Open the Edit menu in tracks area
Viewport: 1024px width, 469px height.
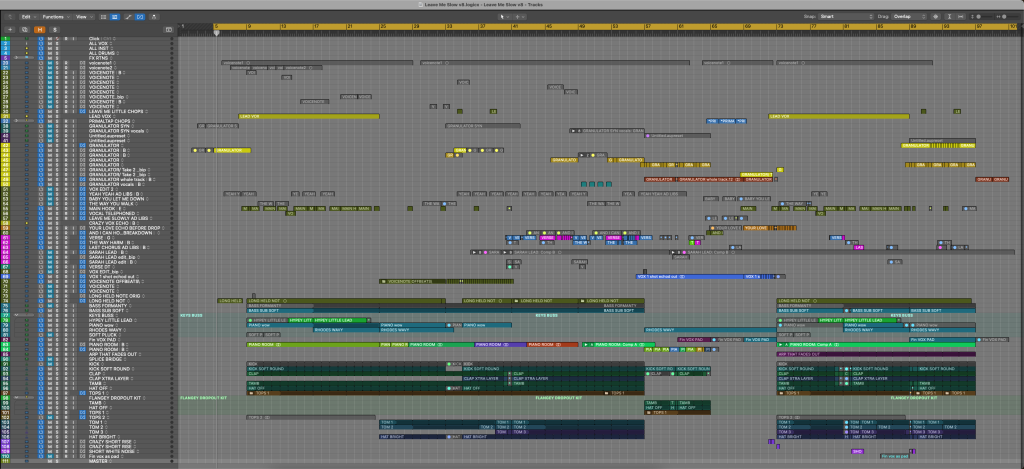27,17
